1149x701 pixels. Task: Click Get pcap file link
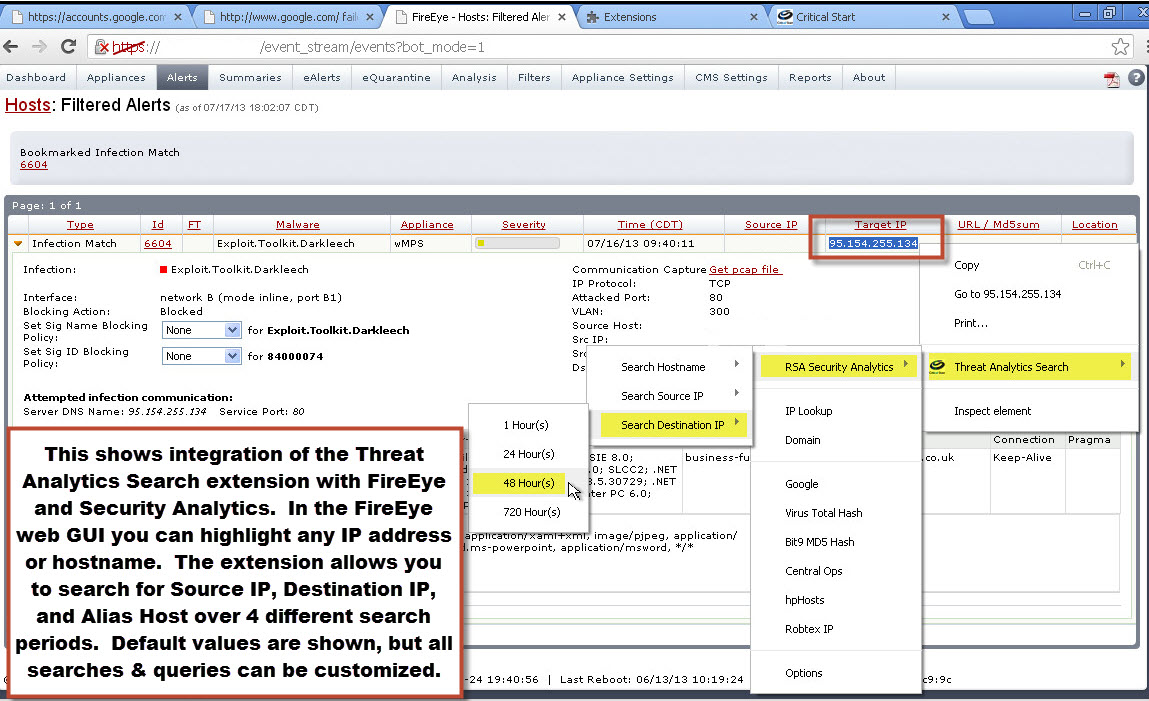(745, 270)
